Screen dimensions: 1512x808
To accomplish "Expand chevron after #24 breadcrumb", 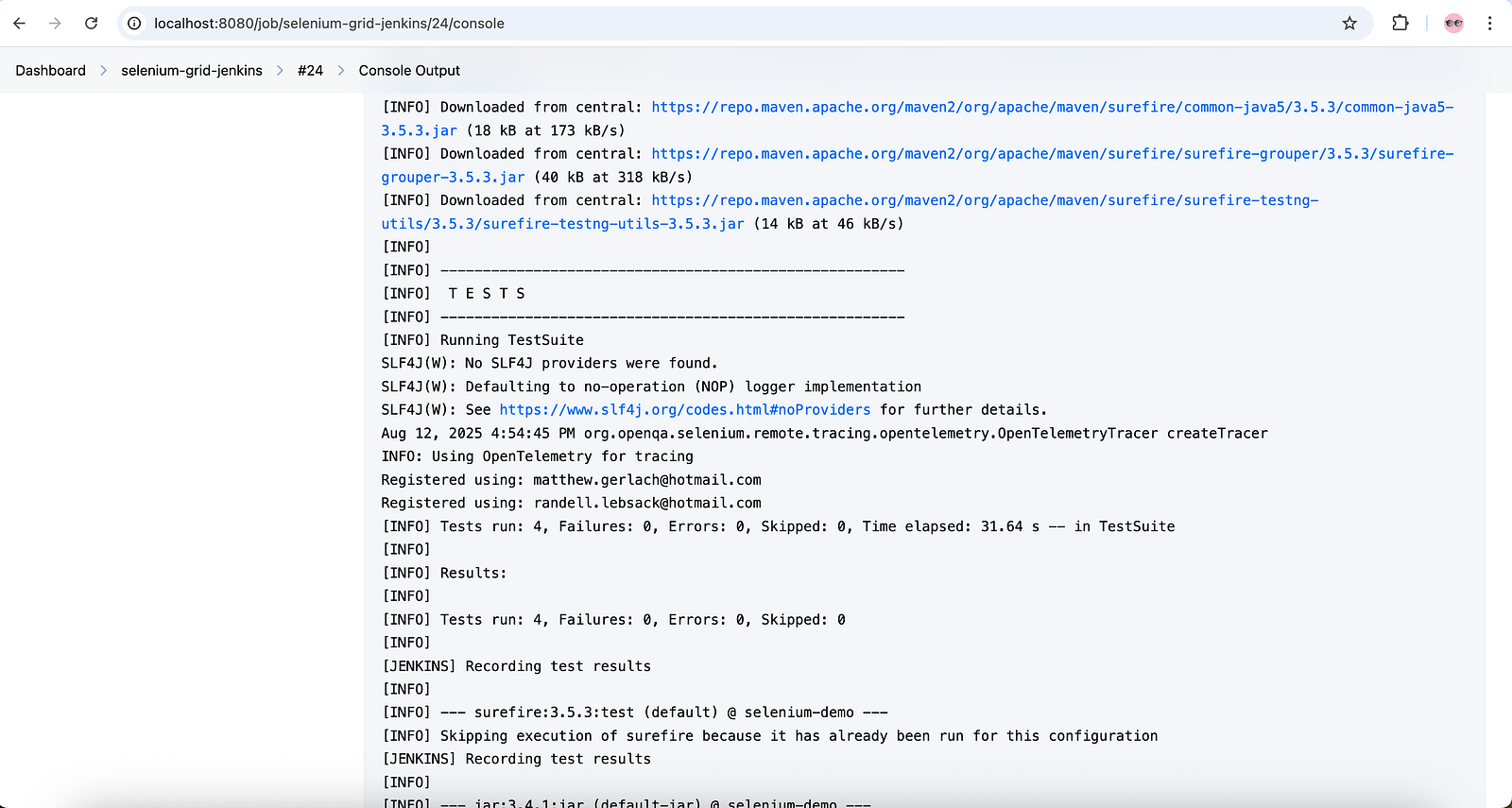I will point(341,71).
